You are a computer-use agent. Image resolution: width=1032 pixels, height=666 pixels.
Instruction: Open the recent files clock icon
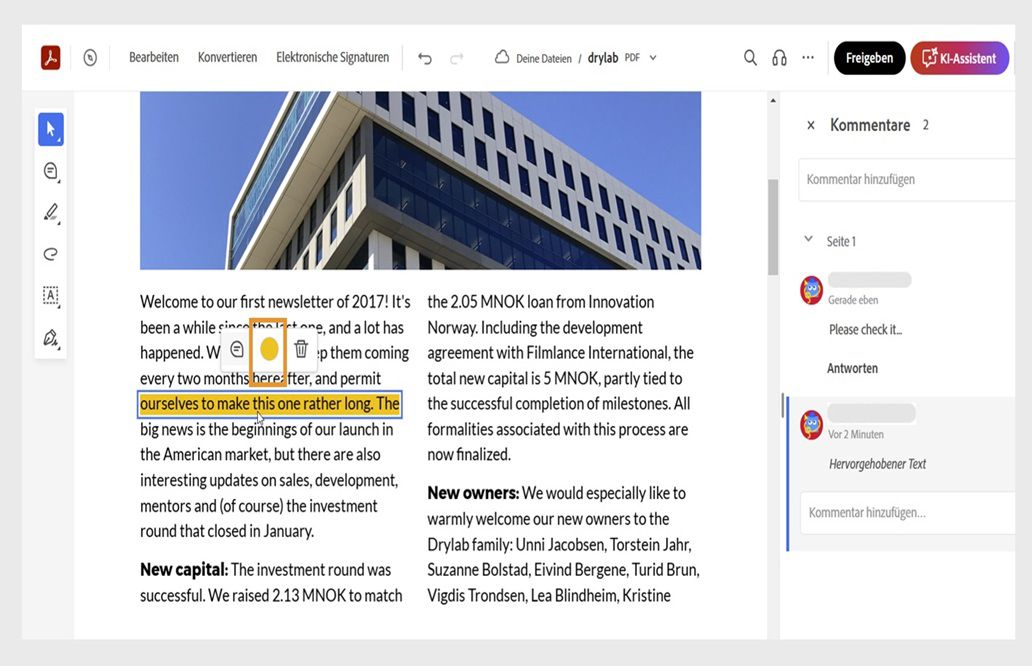point(90,58)
